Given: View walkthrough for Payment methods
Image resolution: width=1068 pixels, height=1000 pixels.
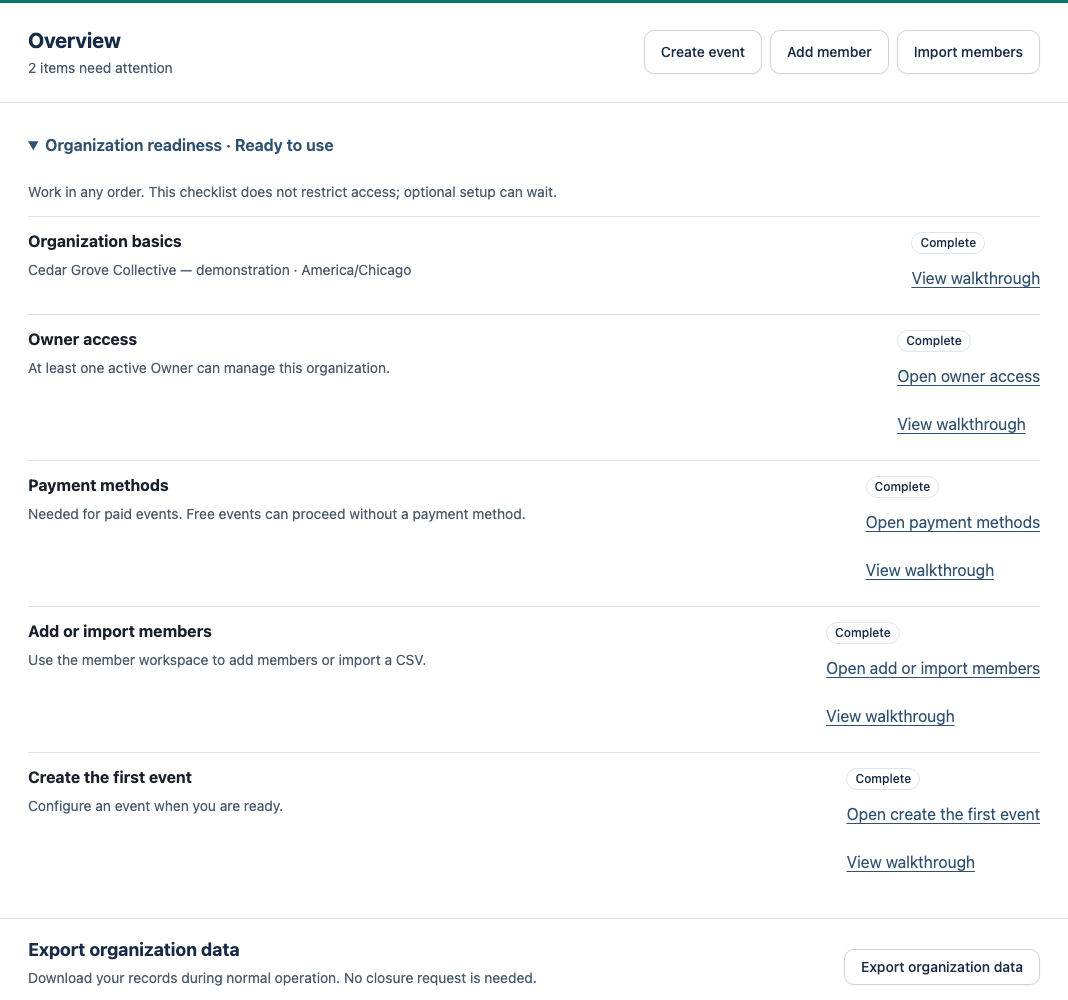Looking at the screenshot, I should coord(929,570).
